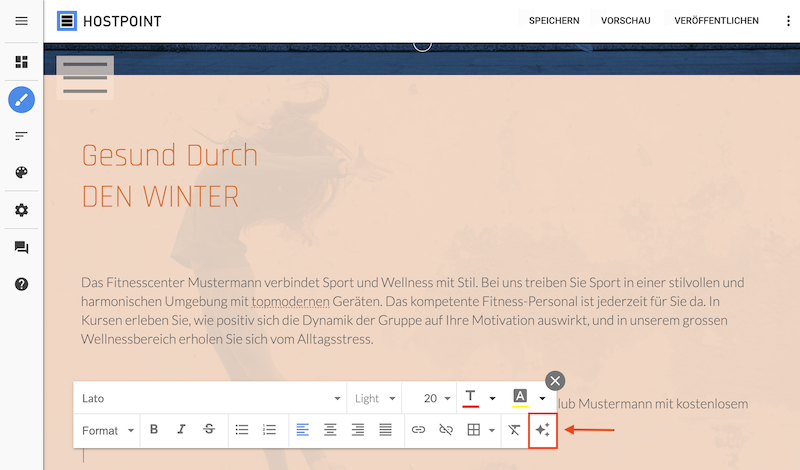
Task: Align text left
Action: [x=303, y=430]
